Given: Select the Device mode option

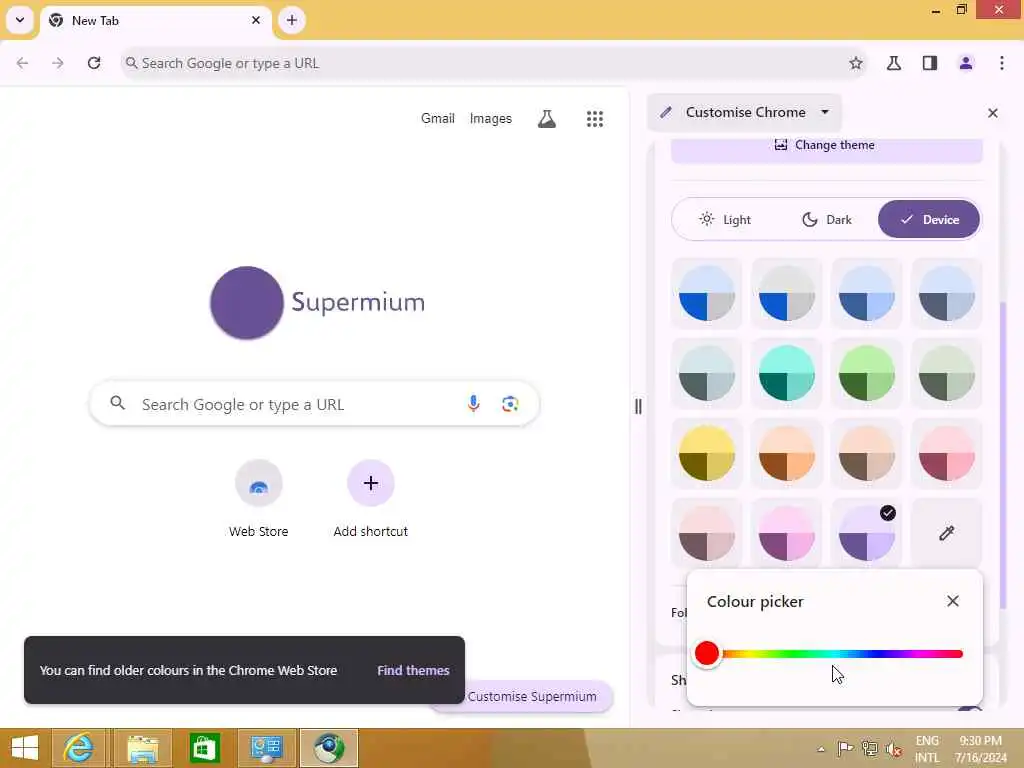Looking at the screenshot, I should pyautogui.click(x=928, y=219).
